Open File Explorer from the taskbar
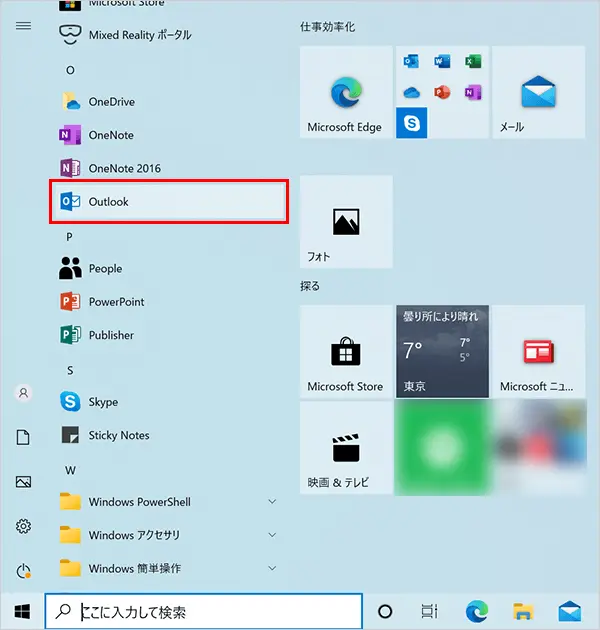 tap(523, 612)
